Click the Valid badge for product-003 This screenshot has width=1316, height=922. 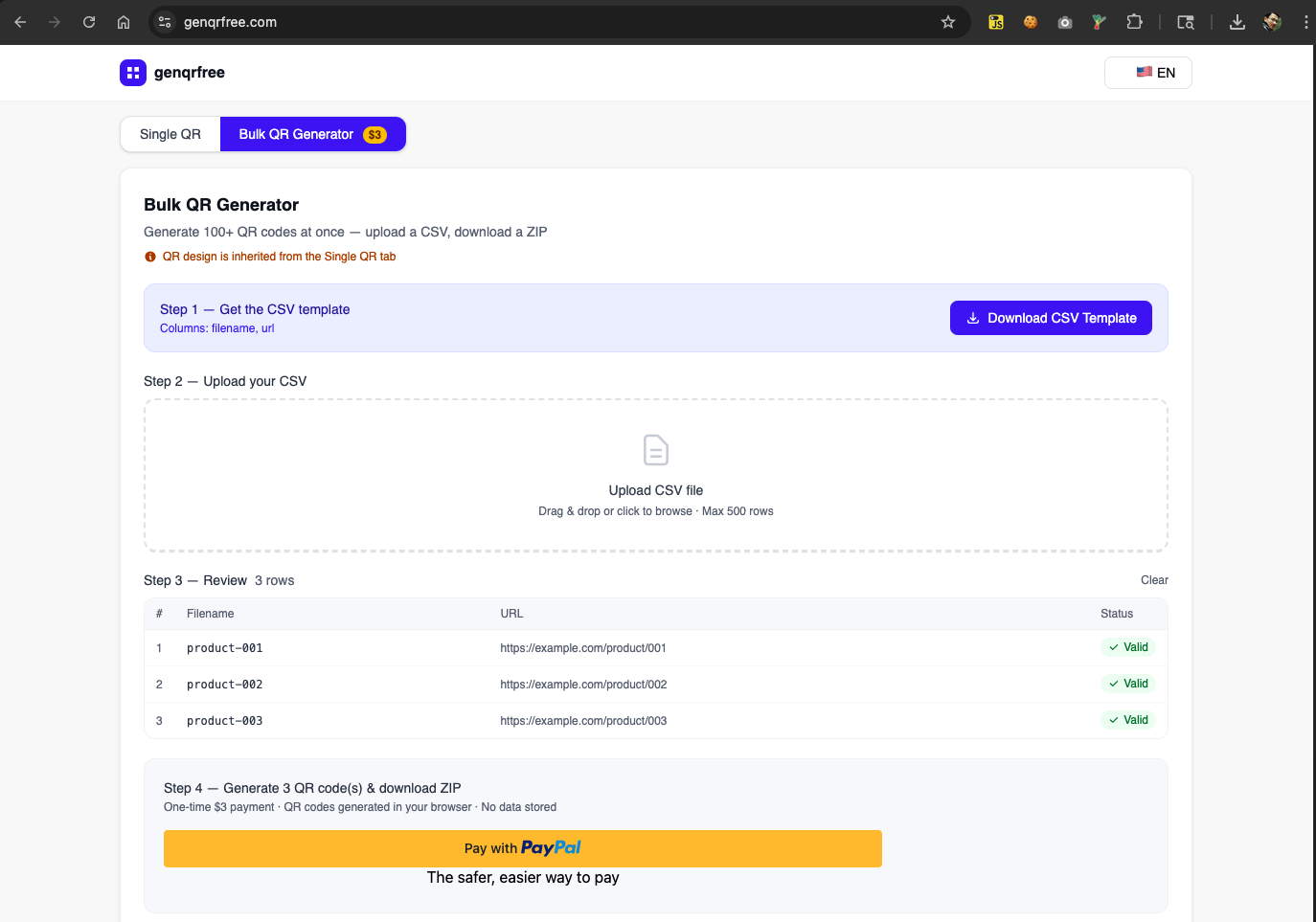[x=1128, y=720]
